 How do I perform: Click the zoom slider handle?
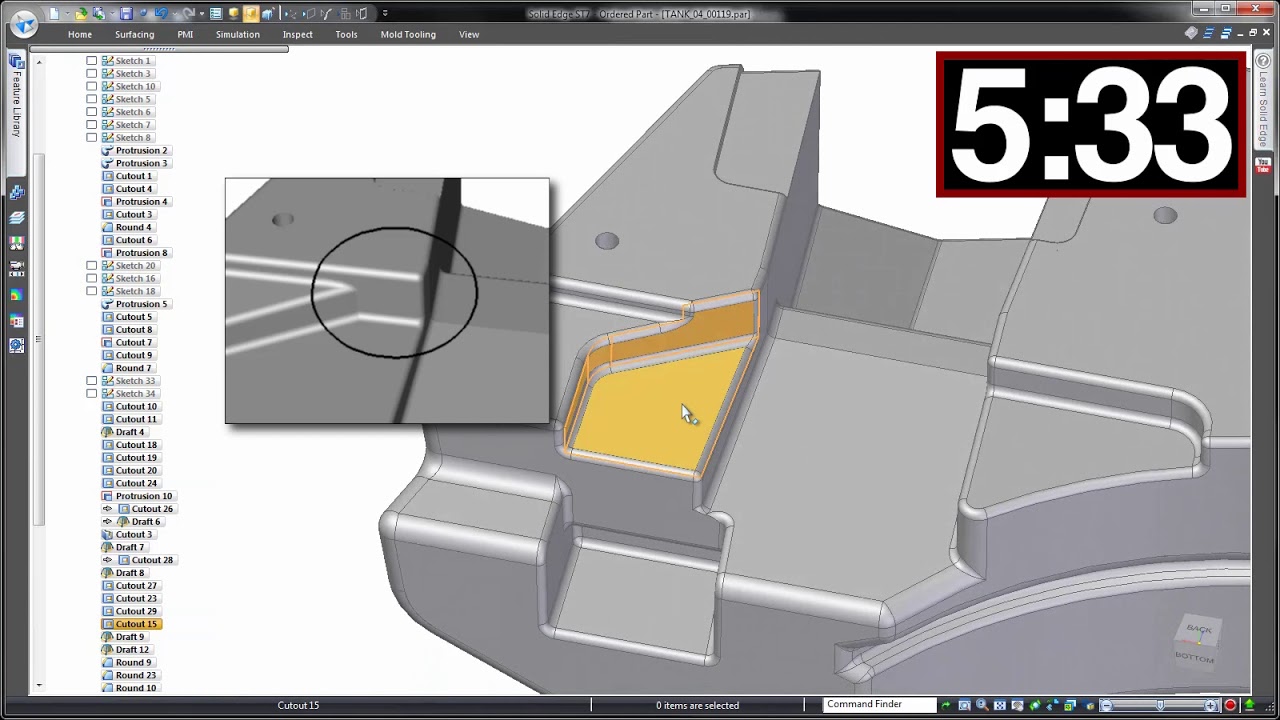coord(1160,705)
